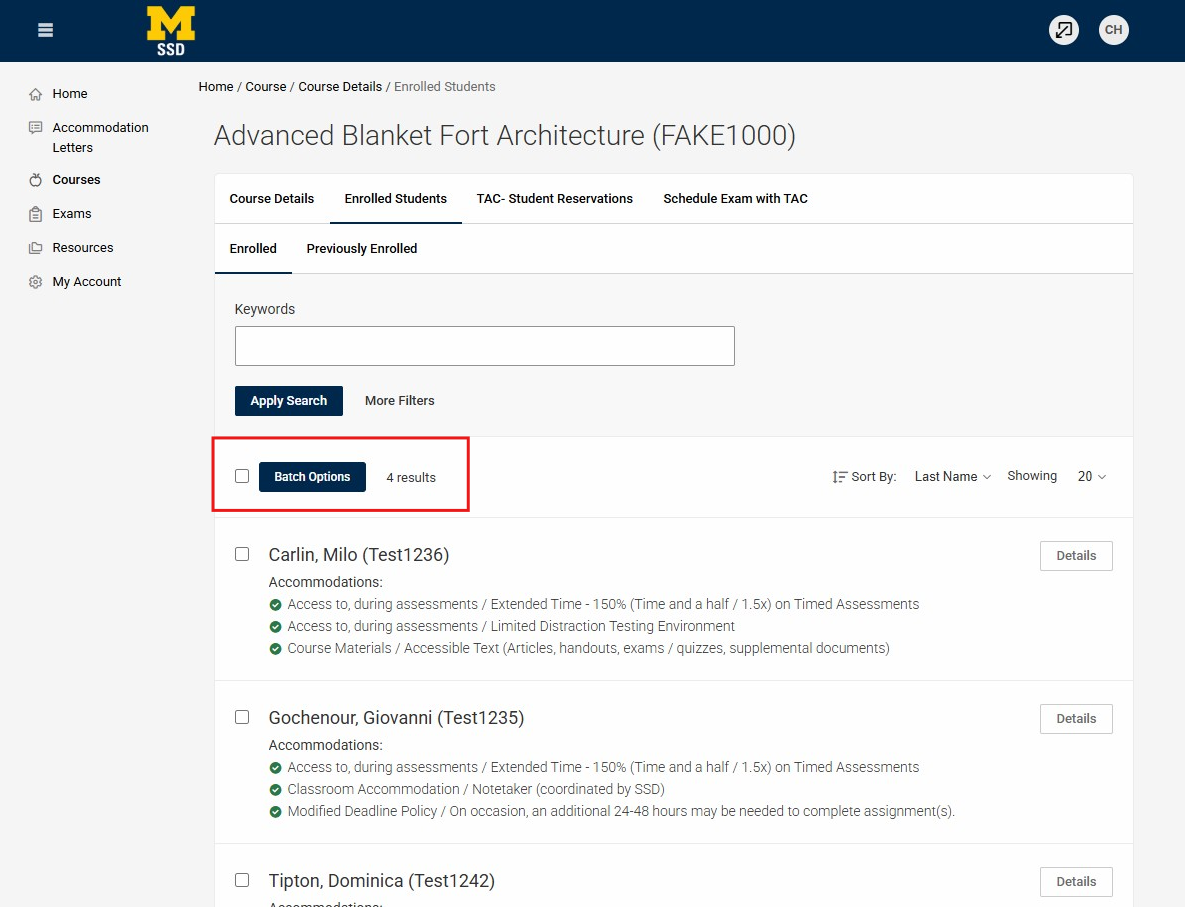
Task: Click into the Keywords search field
Action: click(x=484, y=346)
